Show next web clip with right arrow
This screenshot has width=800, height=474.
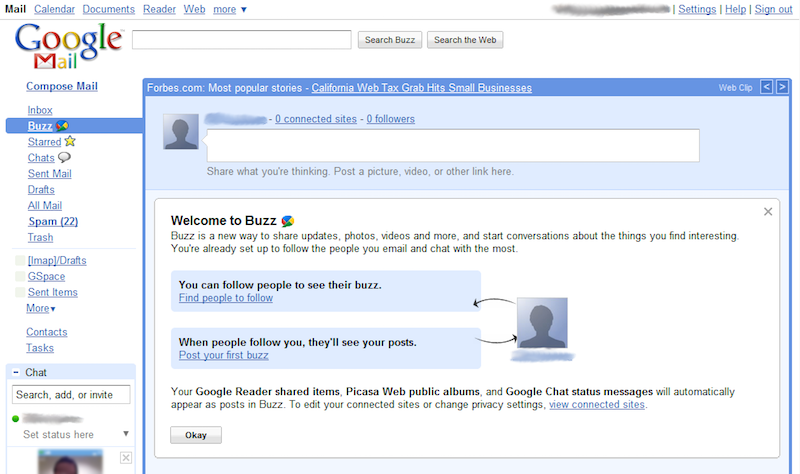click(782, 87)
